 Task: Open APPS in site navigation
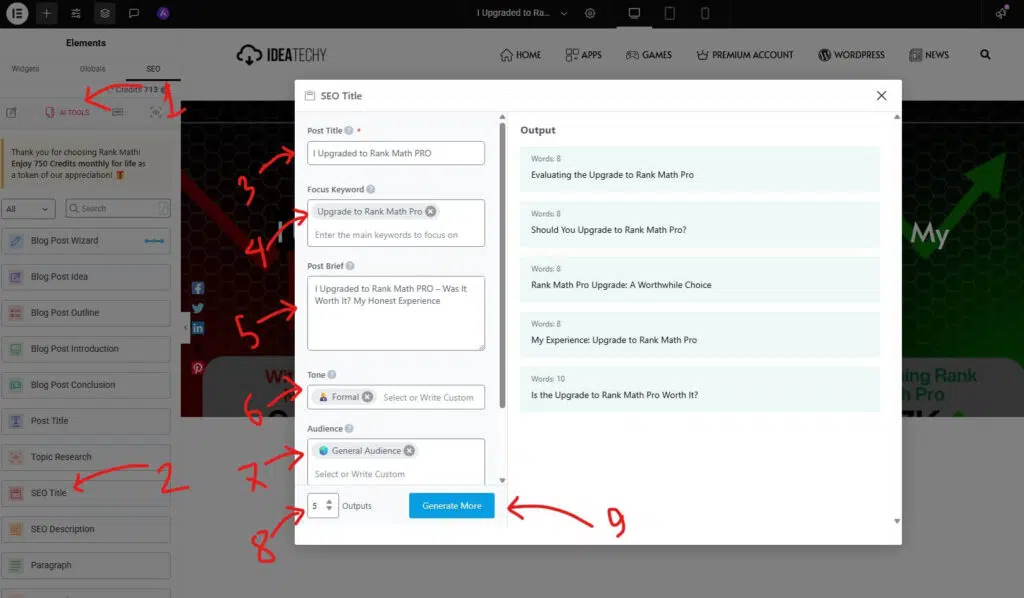click(x=583, y=55)
